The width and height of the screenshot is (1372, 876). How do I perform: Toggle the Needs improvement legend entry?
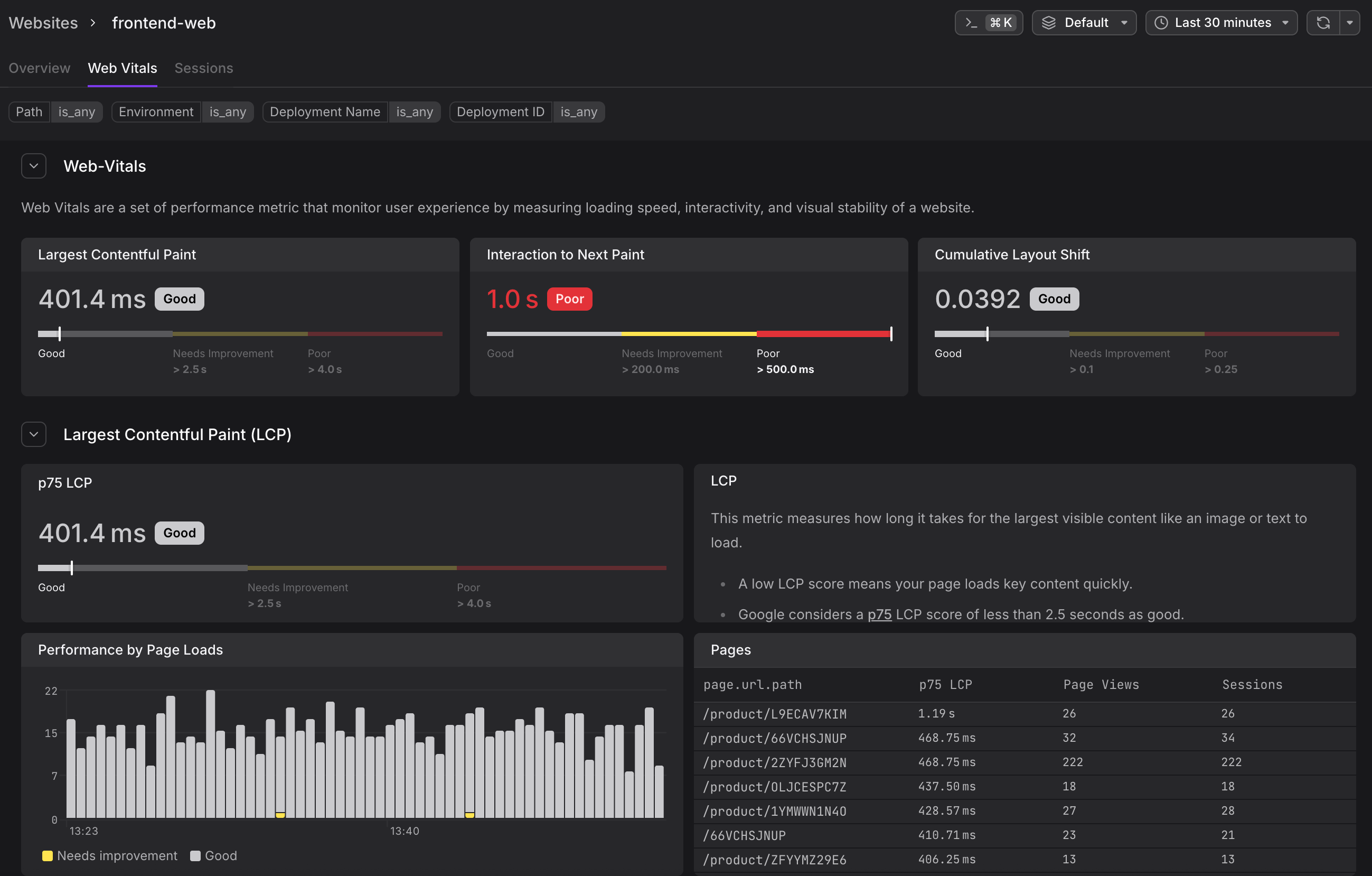(x=110, y=855)
